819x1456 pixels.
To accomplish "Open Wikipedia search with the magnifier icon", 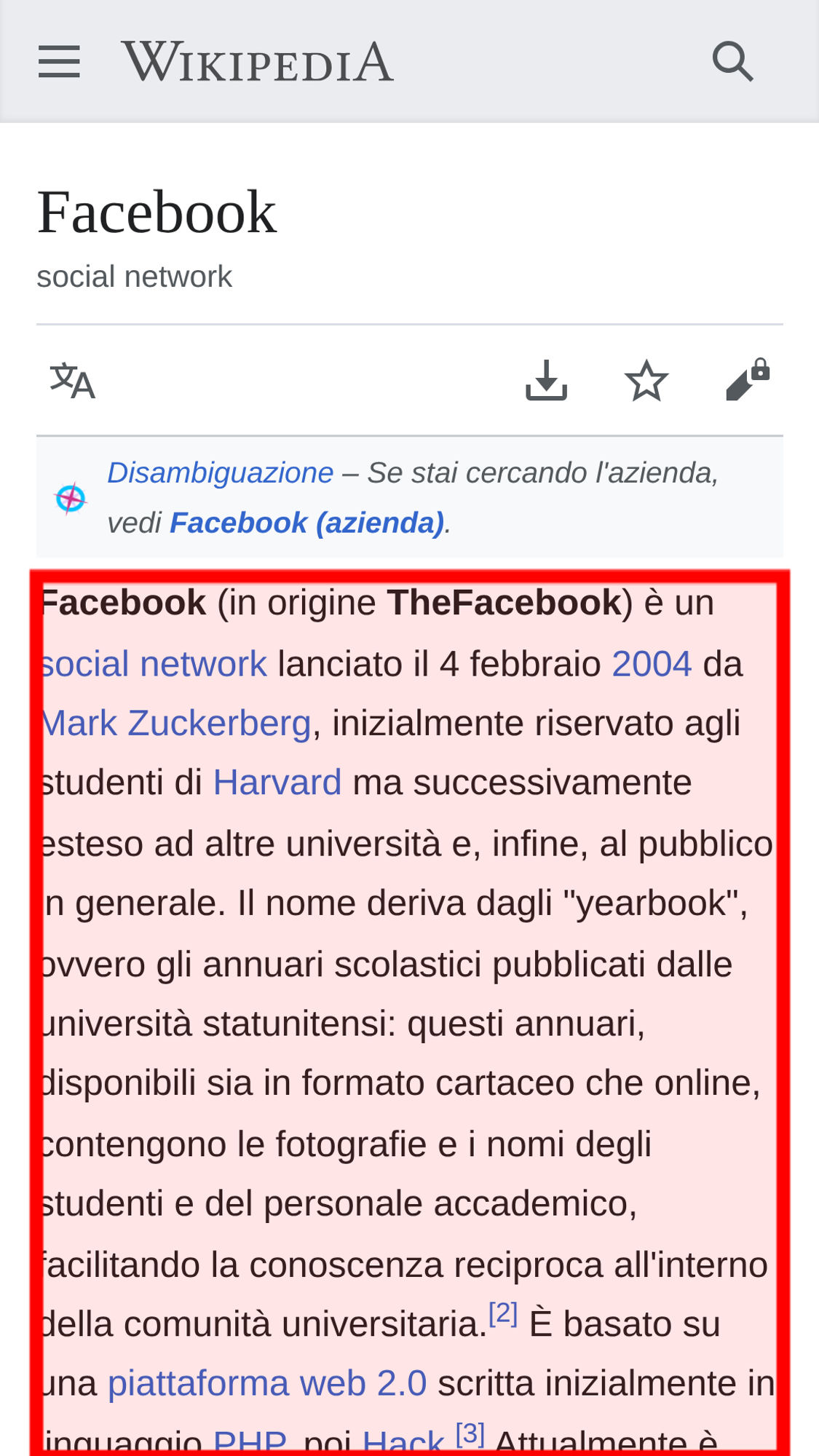I will [x=732, y=61].
